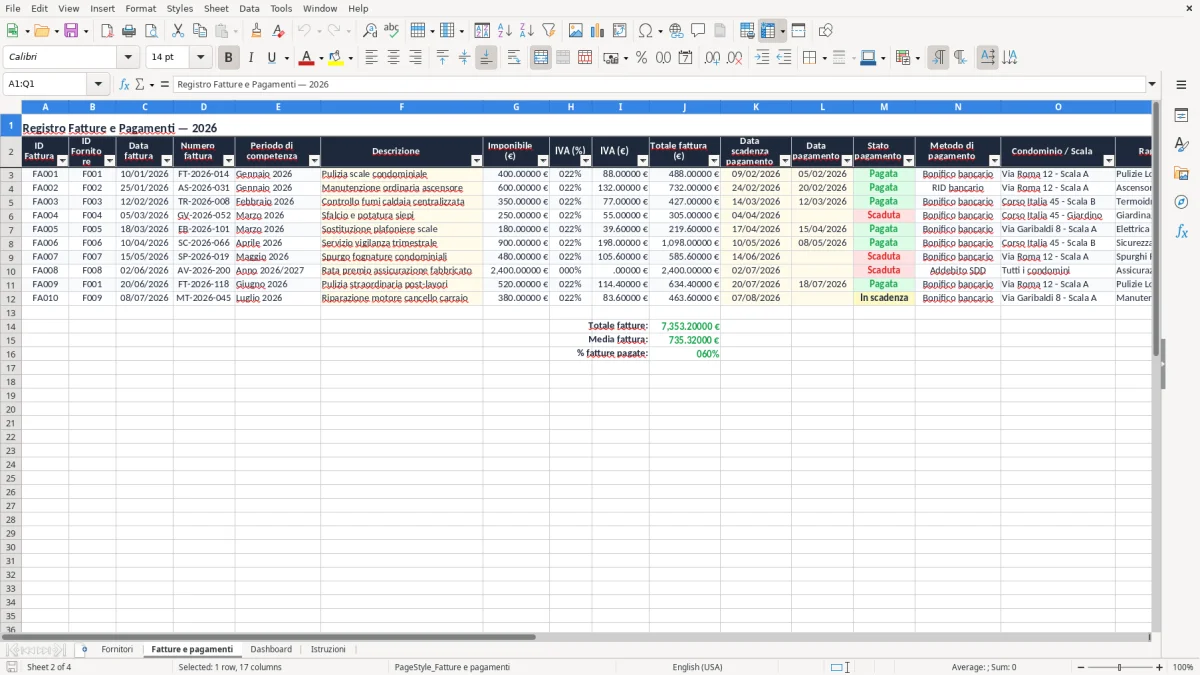Image resolution: width=1200 pixels, height=675 pixels.
Task: Sort ascending with the A-Z icon
Action: (505, 31)
